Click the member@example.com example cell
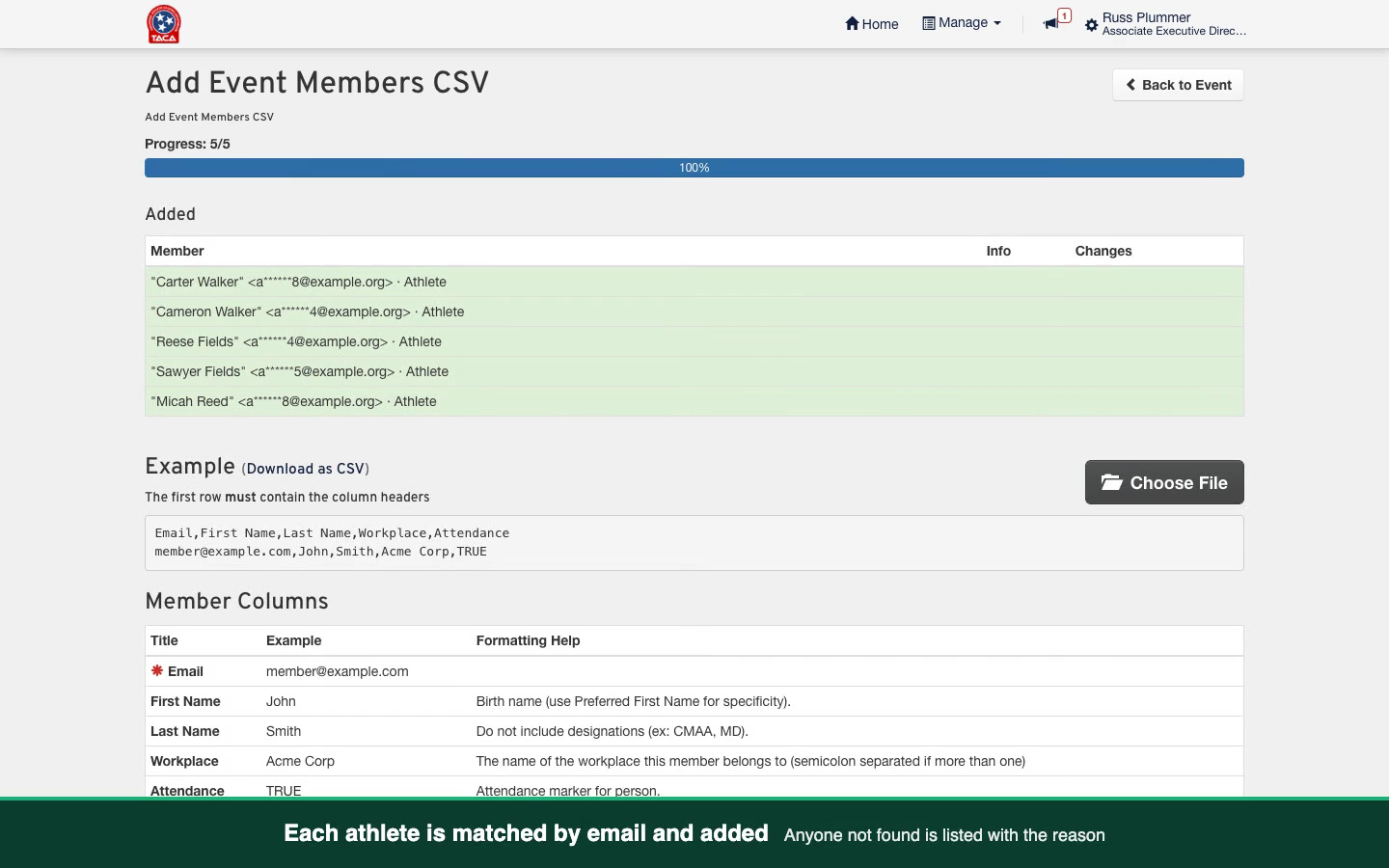This screenshot has height=868, width=1389. [x=337, y=671]
